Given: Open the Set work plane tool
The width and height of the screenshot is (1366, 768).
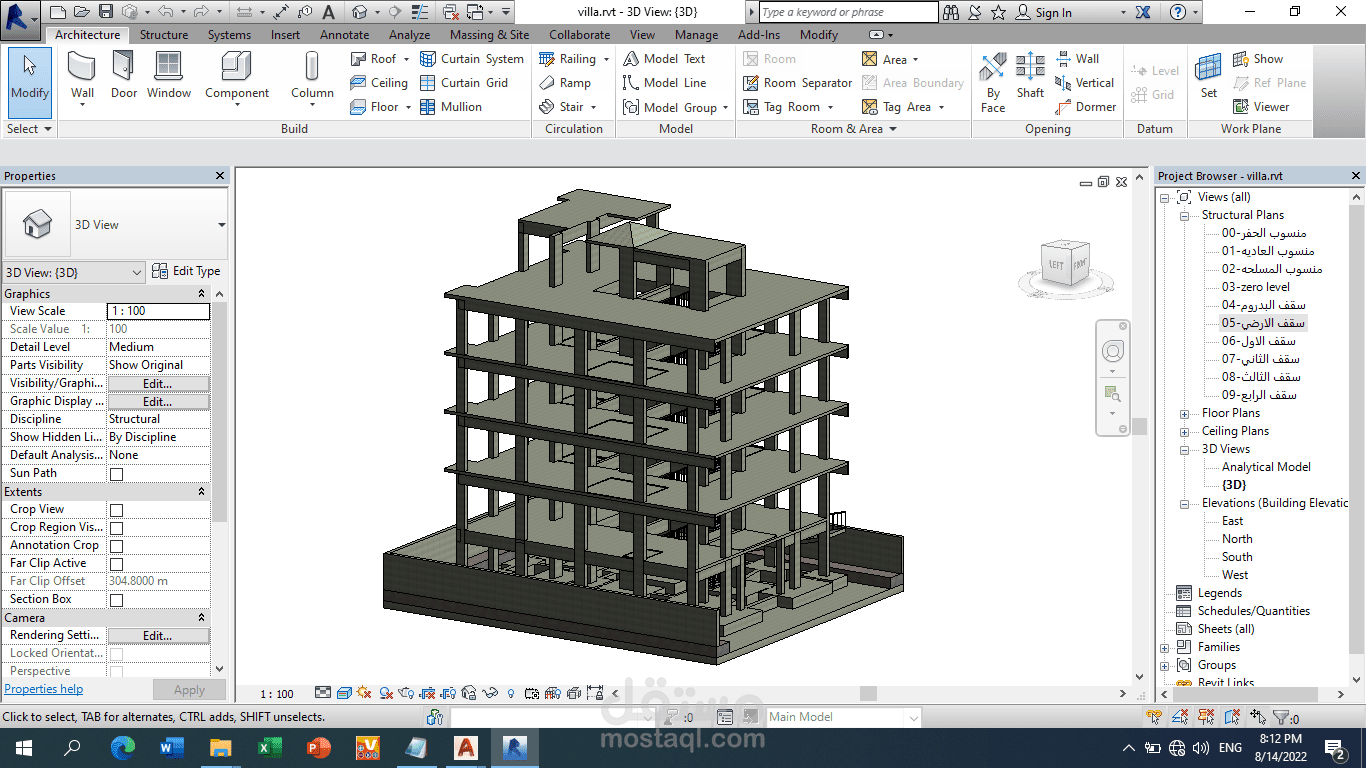Looking at the screenshot, I should click(x=1209, y=76).
